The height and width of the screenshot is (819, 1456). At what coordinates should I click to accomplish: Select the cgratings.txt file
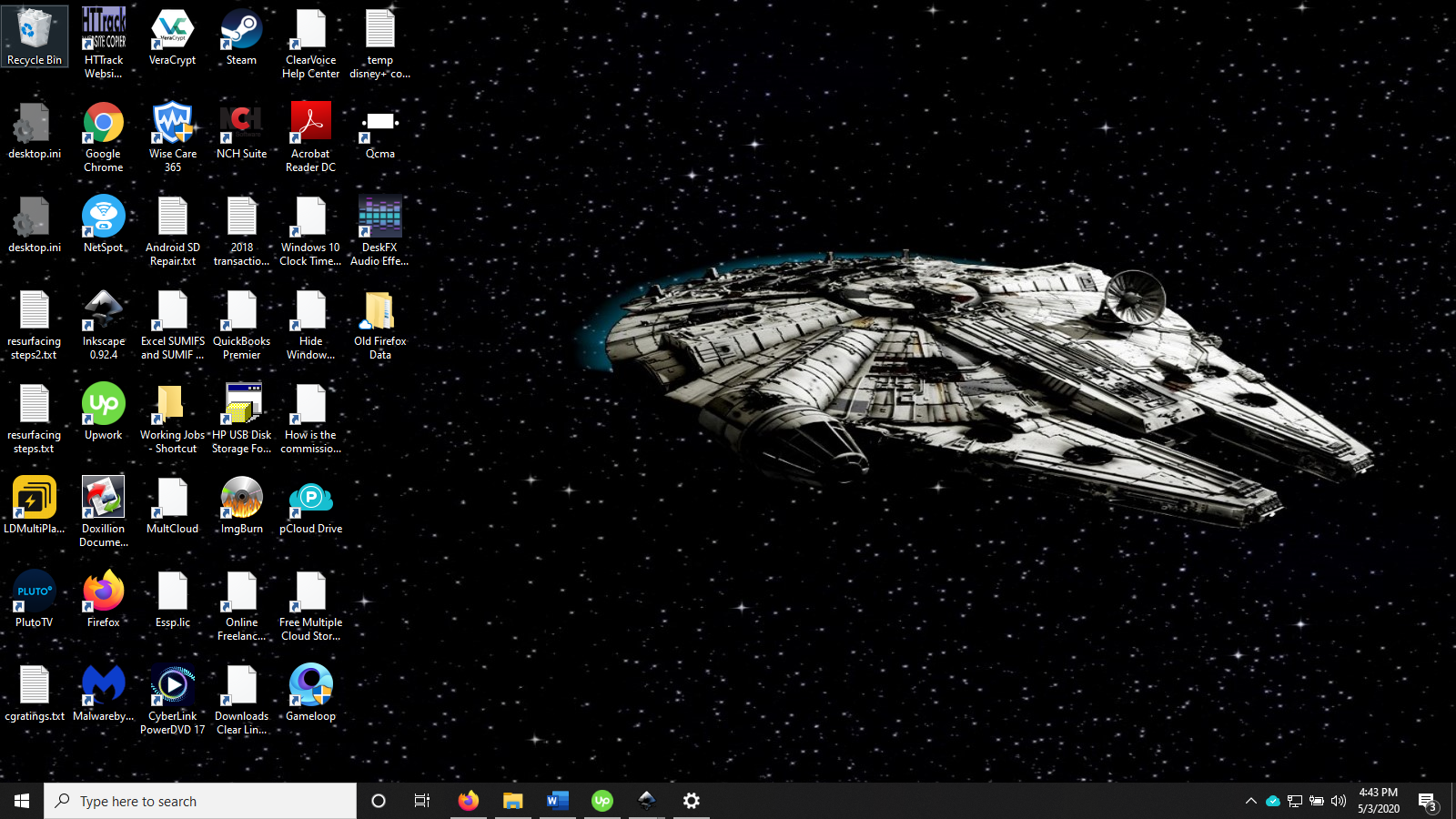point(35,693)
